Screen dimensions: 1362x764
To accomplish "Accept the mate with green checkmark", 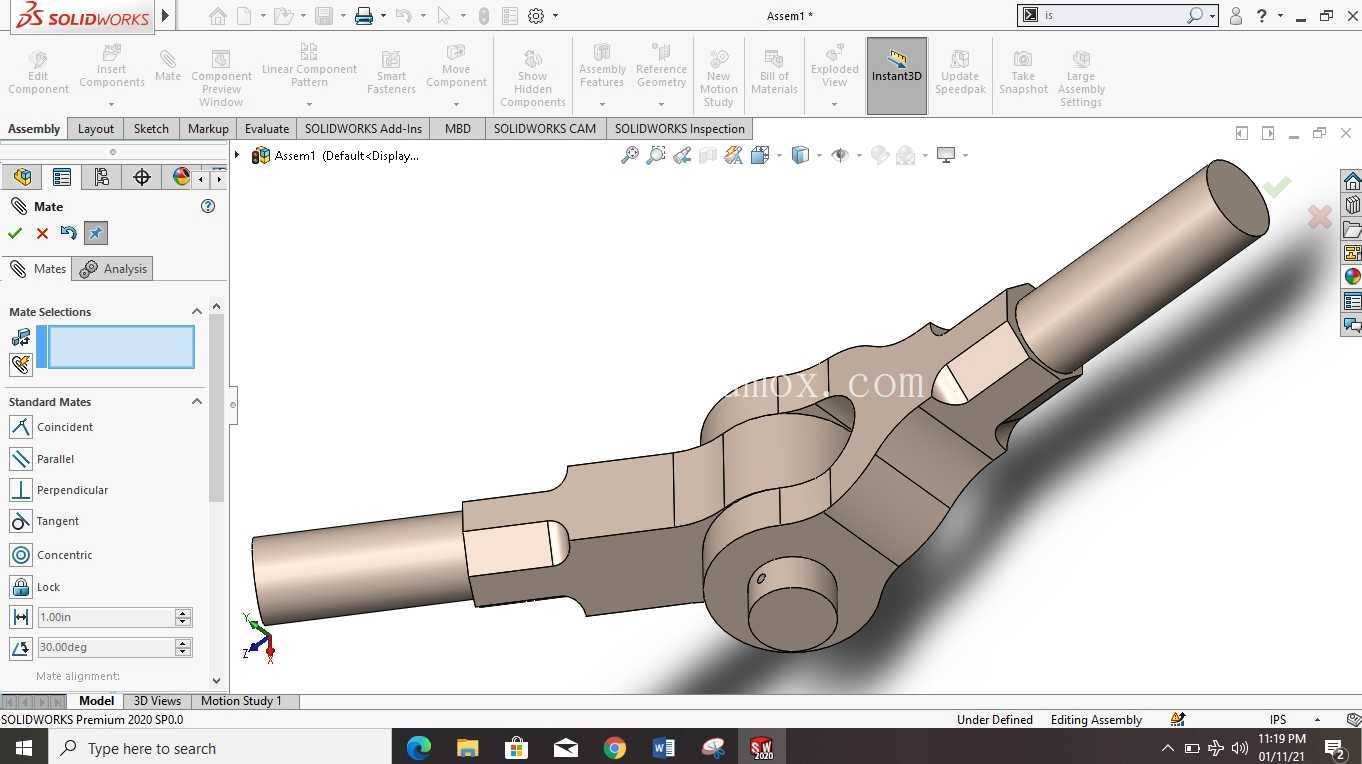I will pos(15,233).
